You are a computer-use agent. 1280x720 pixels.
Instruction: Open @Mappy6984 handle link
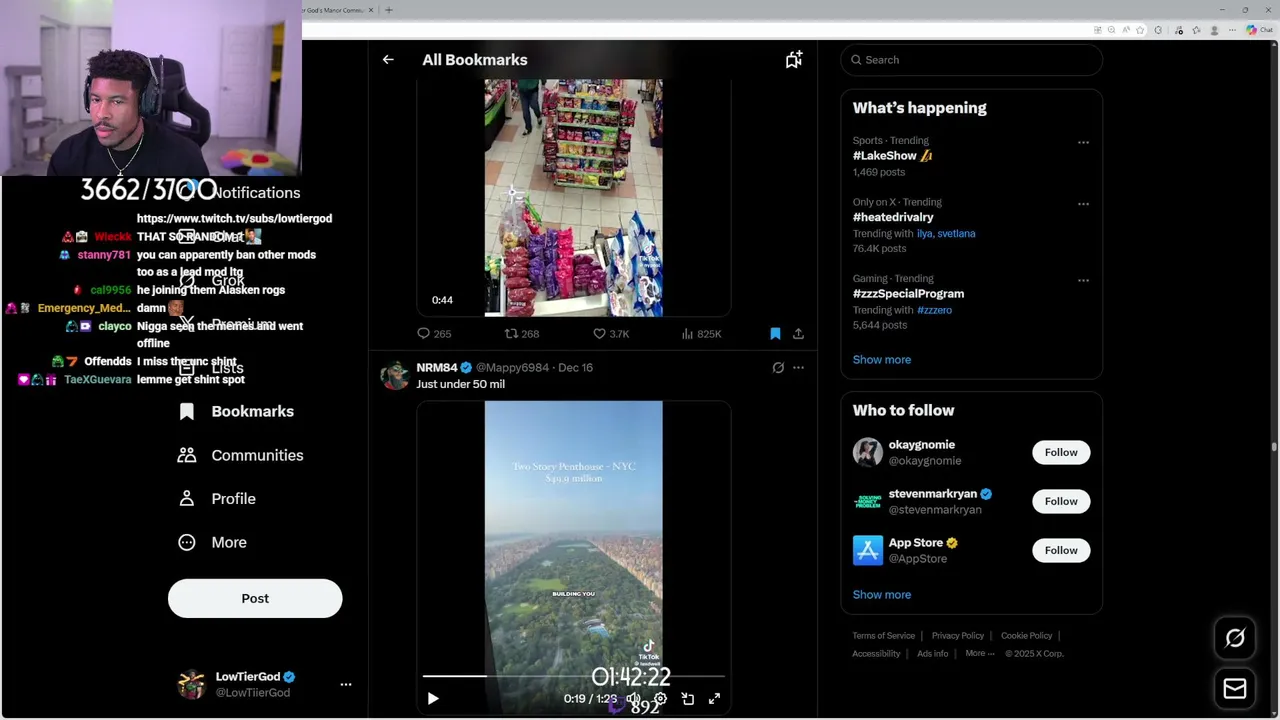tap(512, 368)
